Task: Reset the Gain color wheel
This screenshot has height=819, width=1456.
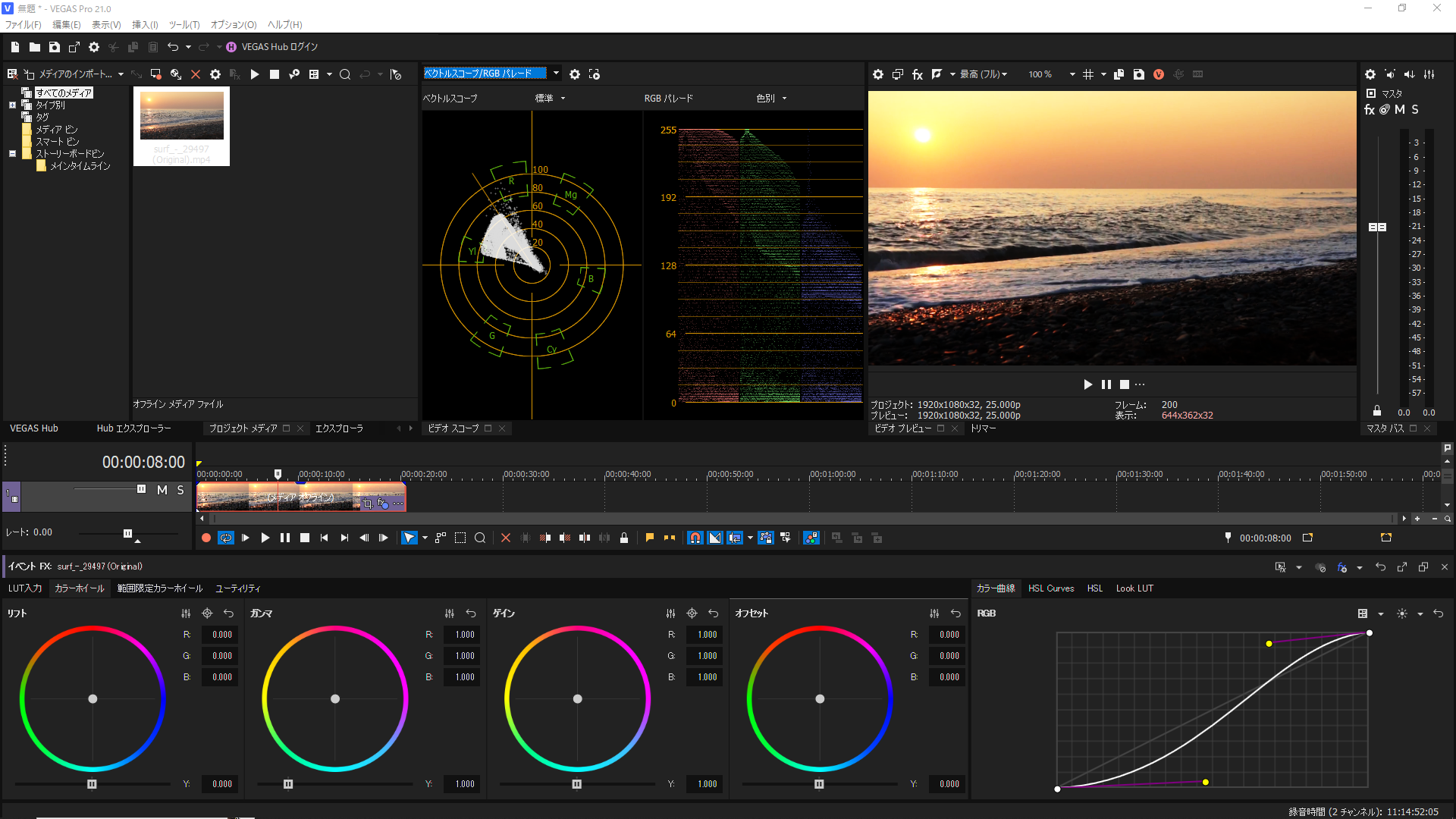Action: tap(713, 613)
